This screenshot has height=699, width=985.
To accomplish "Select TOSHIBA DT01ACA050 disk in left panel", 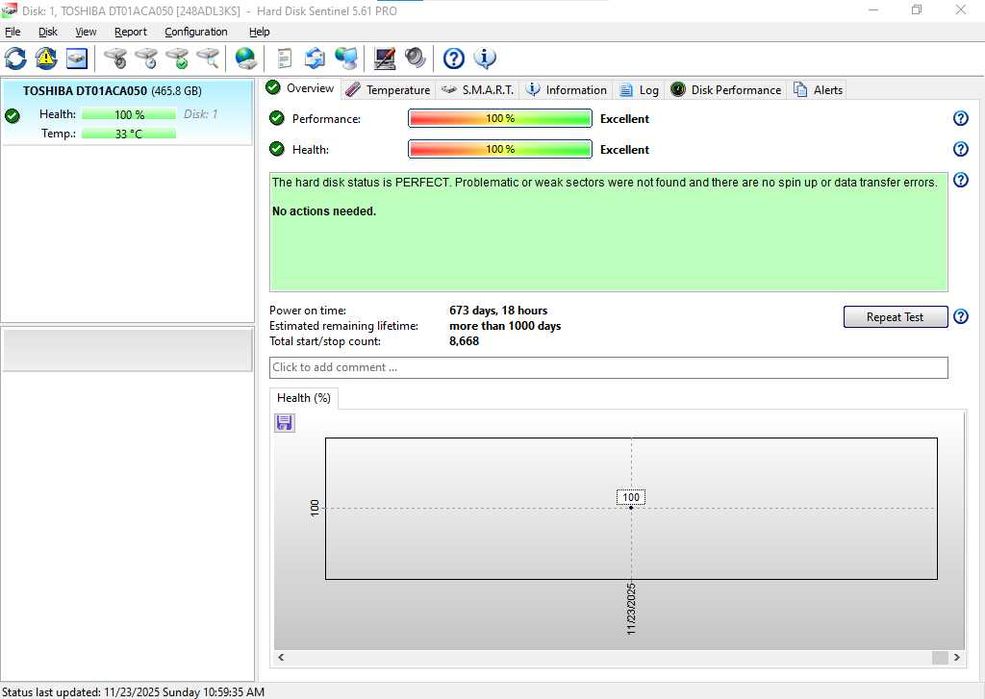I will click(x=127, y=112).
